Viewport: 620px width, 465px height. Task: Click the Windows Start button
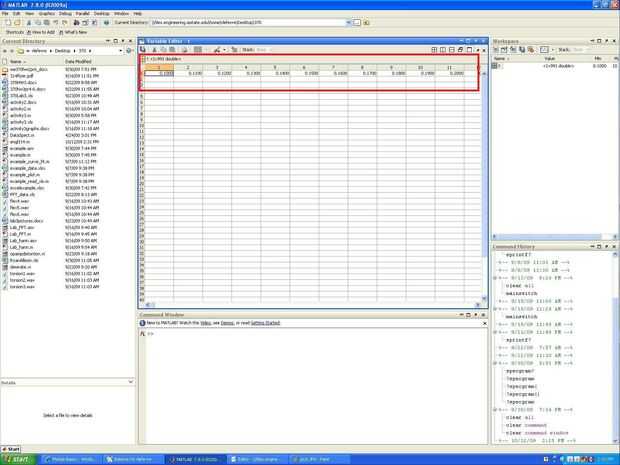tap(18, 459)
